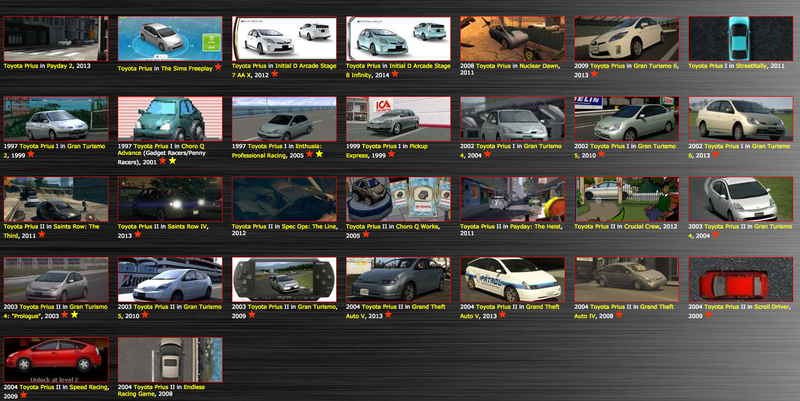Open the Choro Q Works thumbnail
Image resolution: width=800 pixels, height=401 pixels.
[x=398, y=199]
